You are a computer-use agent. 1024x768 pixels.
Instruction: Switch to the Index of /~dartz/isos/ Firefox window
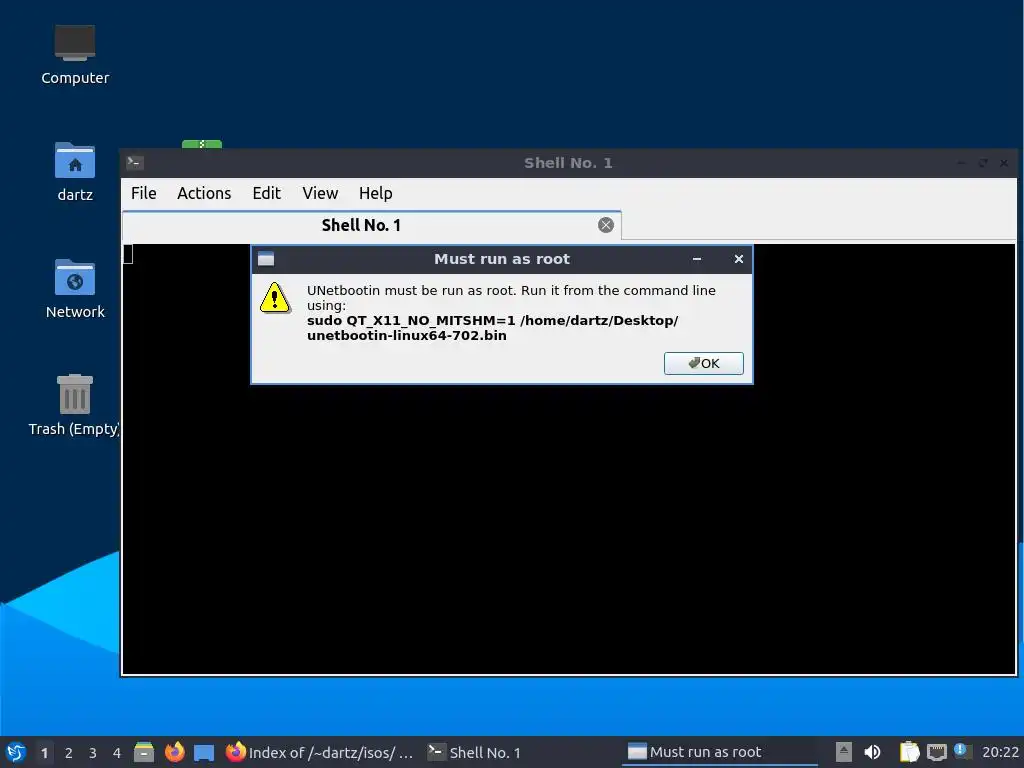pos(319,752)
